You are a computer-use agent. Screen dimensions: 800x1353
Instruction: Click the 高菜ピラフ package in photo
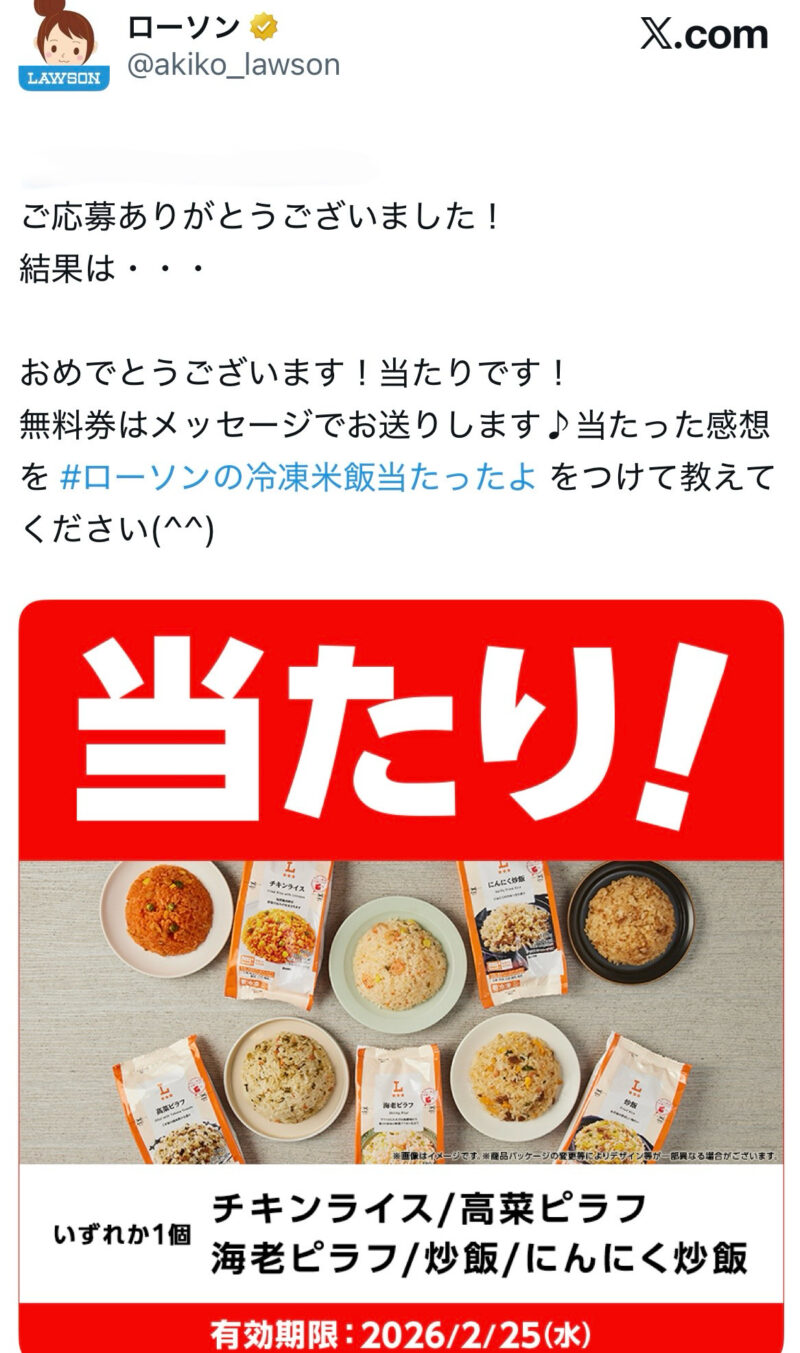tap(177, 1100)
